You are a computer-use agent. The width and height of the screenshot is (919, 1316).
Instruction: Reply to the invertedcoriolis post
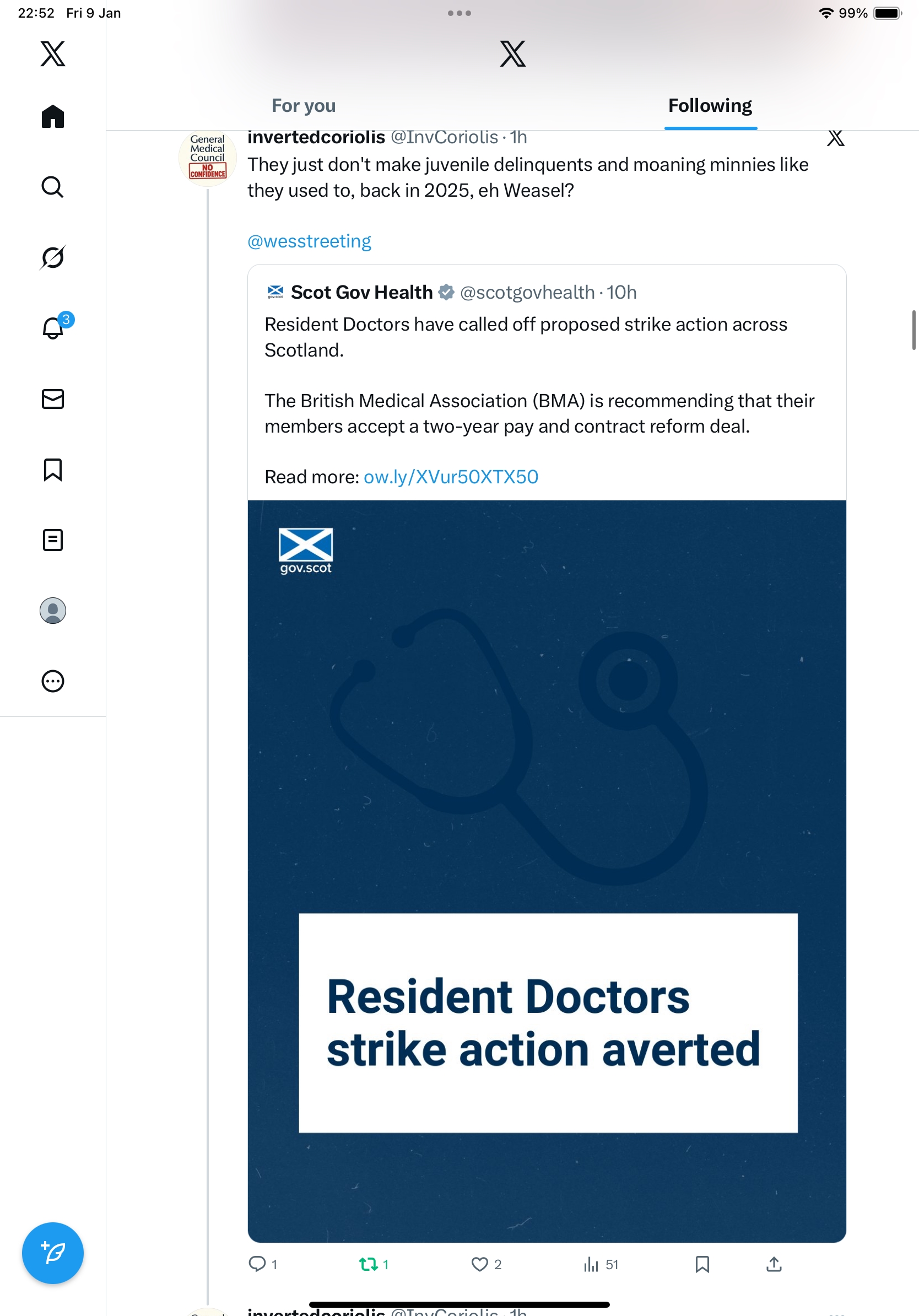[x=257, y=1264]
